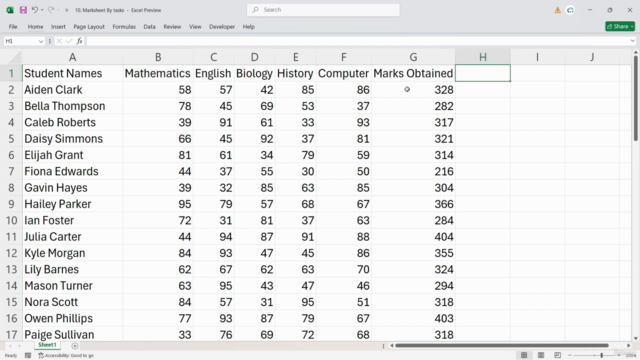Open the Formulas tab
Viewport: 640px width, 360px height.
coord(124,27)
